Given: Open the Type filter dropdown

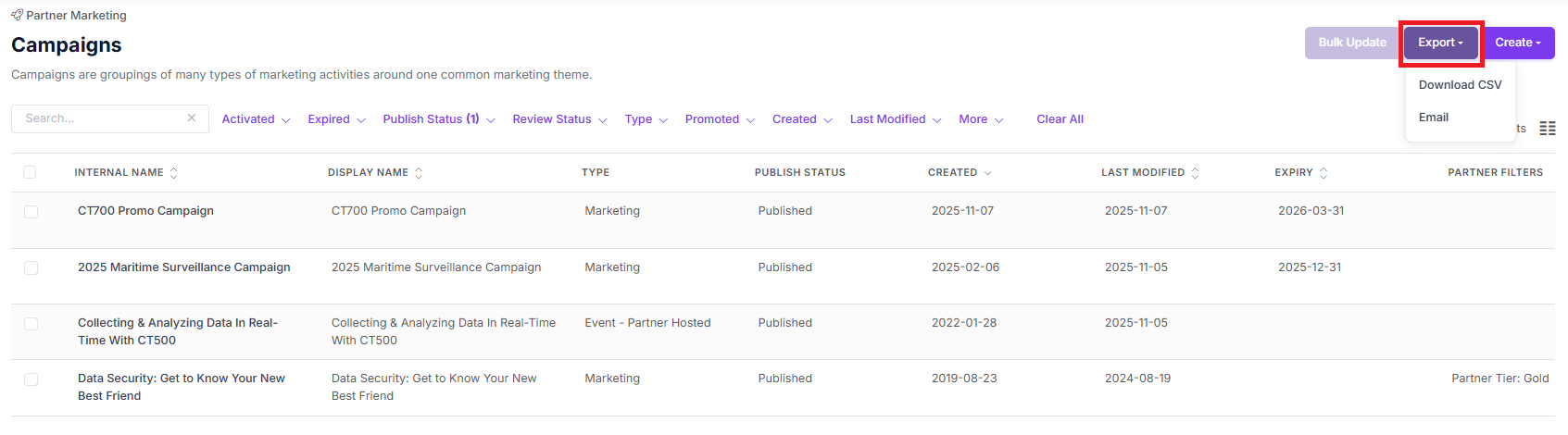Looking at the screenshot, I should pyautogui.click(x=646, y=119).
